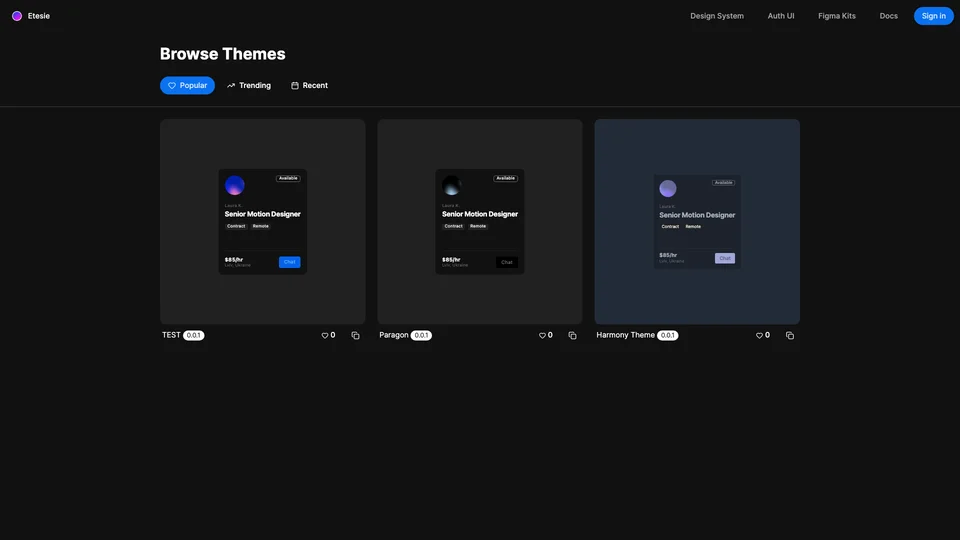Click the Browse Themes heading

pos(223,54)
